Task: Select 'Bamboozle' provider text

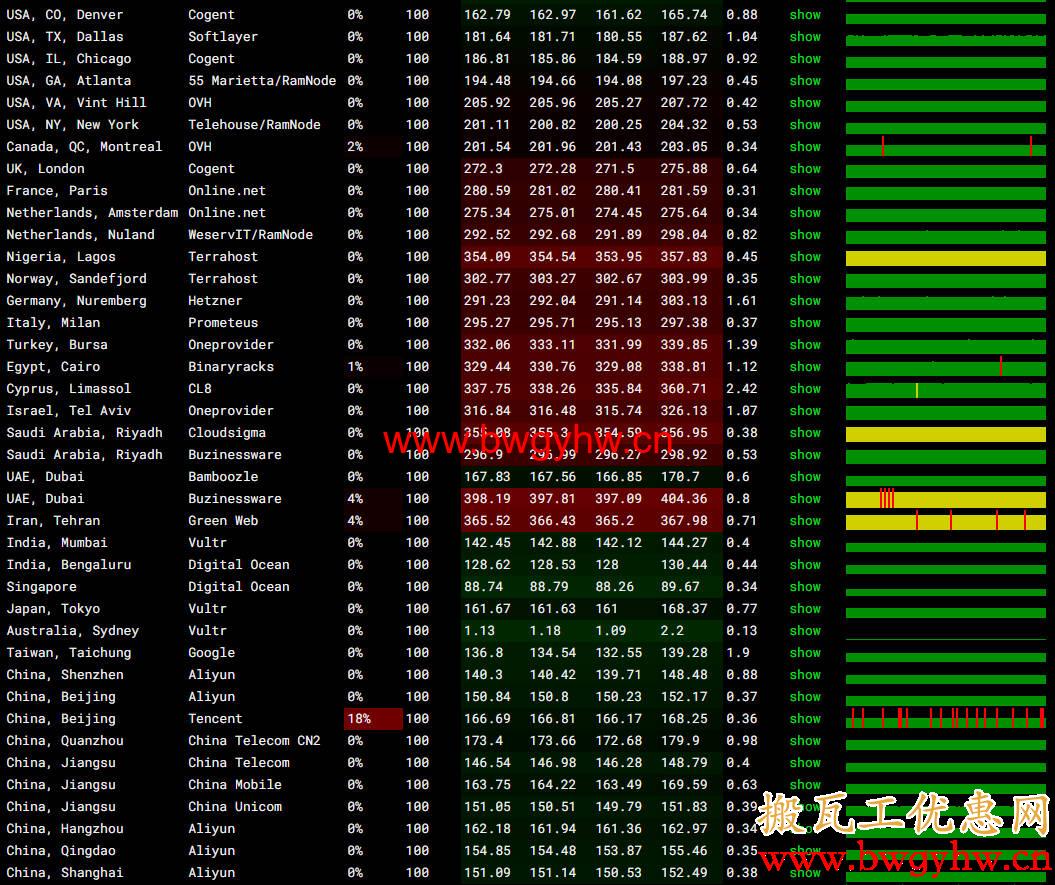Action: tap(223, 476)
